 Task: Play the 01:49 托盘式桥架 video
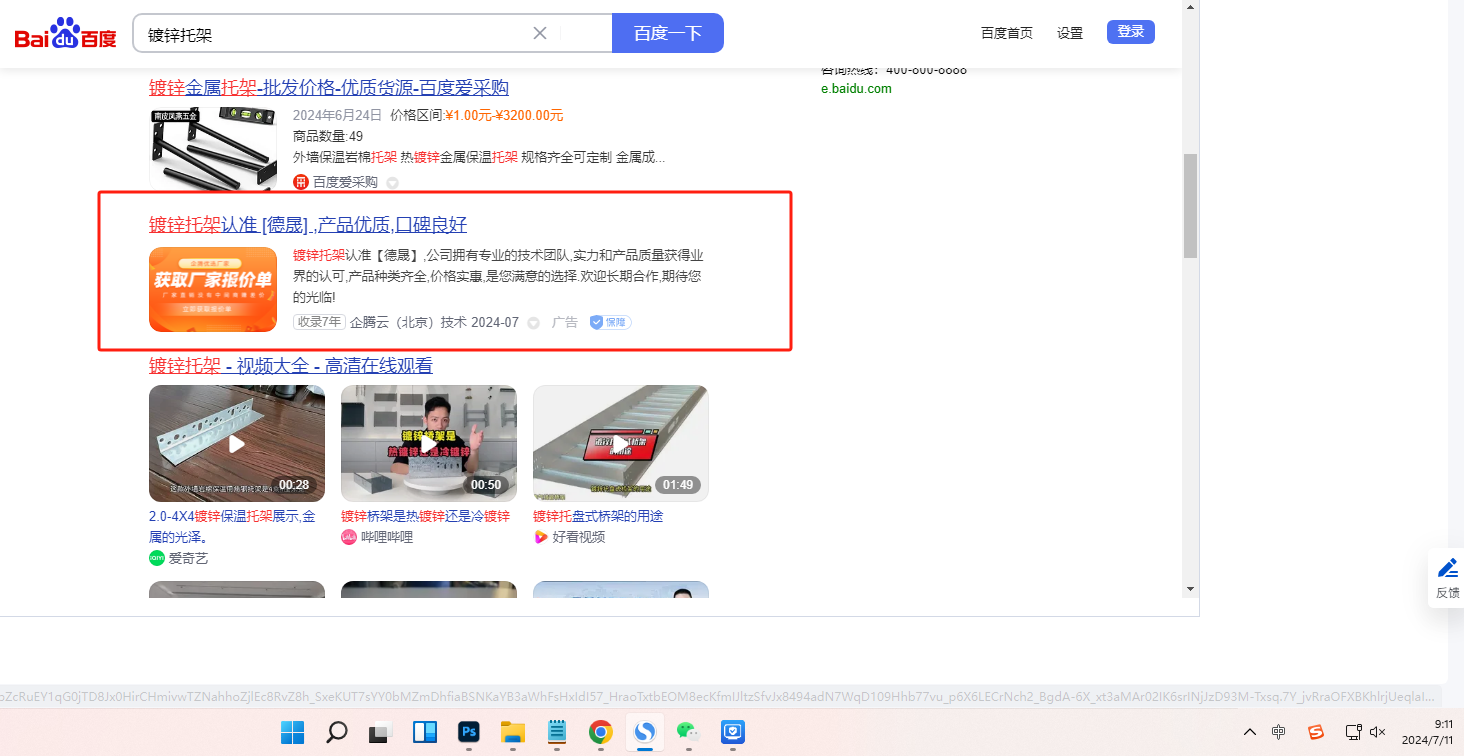point(621,443)
